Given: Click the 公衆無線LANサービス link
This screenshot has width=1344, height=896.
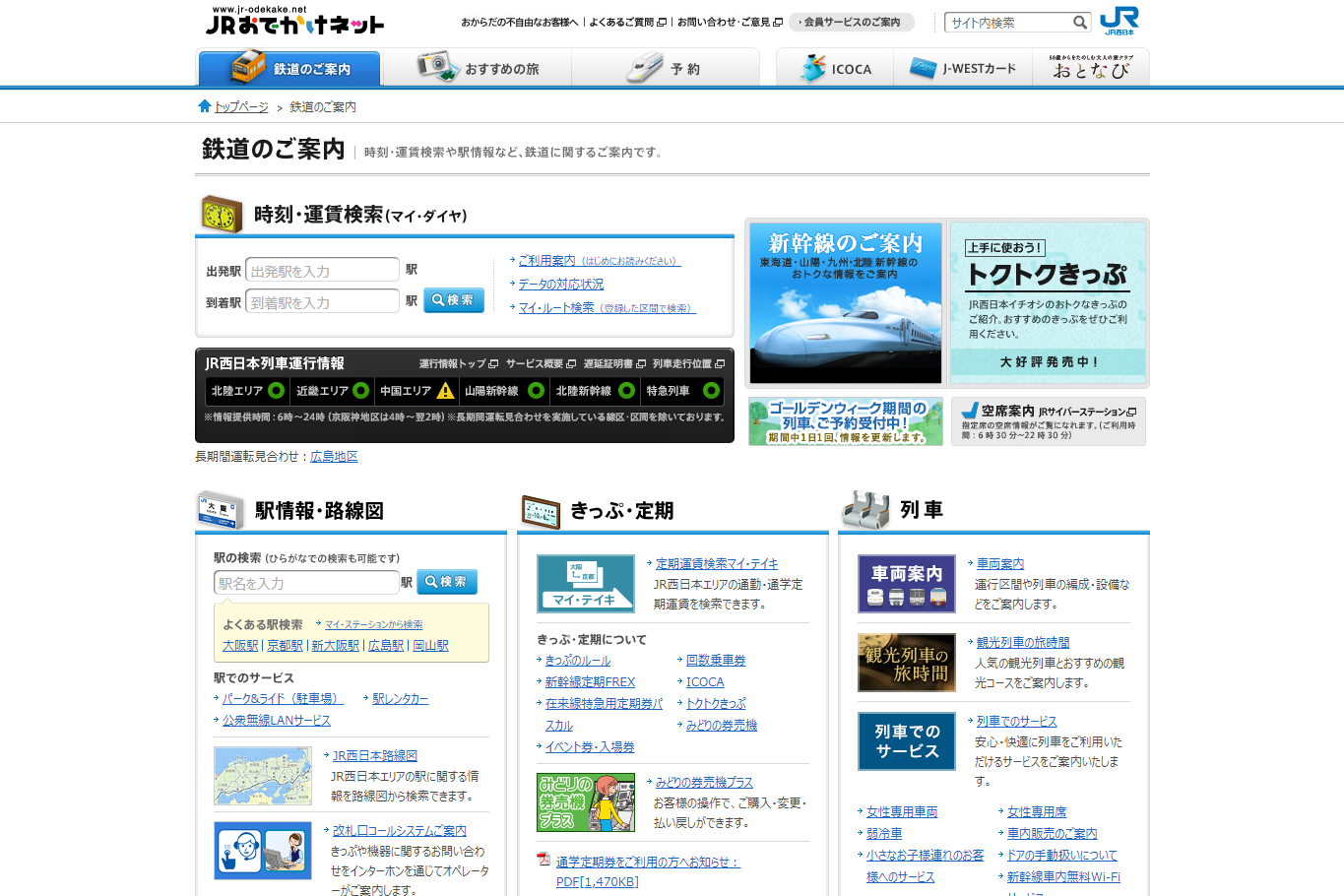Looking at the screenshot, I should [x=277, y=721].
